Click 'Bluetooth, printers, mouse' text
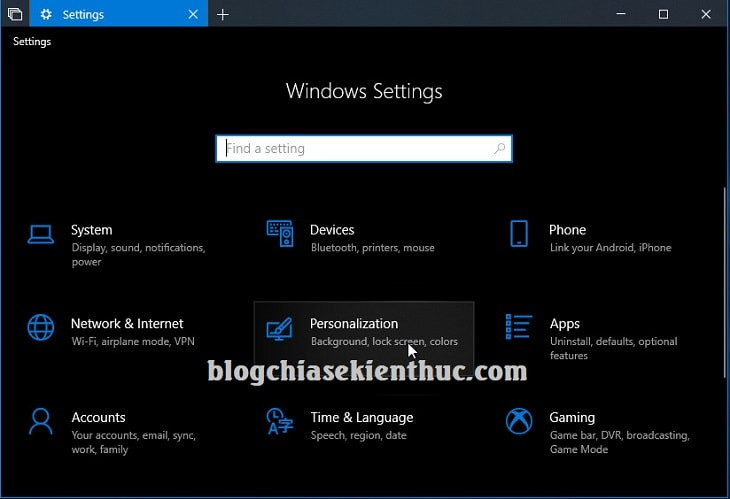730x499 pixels. [372, 248]
